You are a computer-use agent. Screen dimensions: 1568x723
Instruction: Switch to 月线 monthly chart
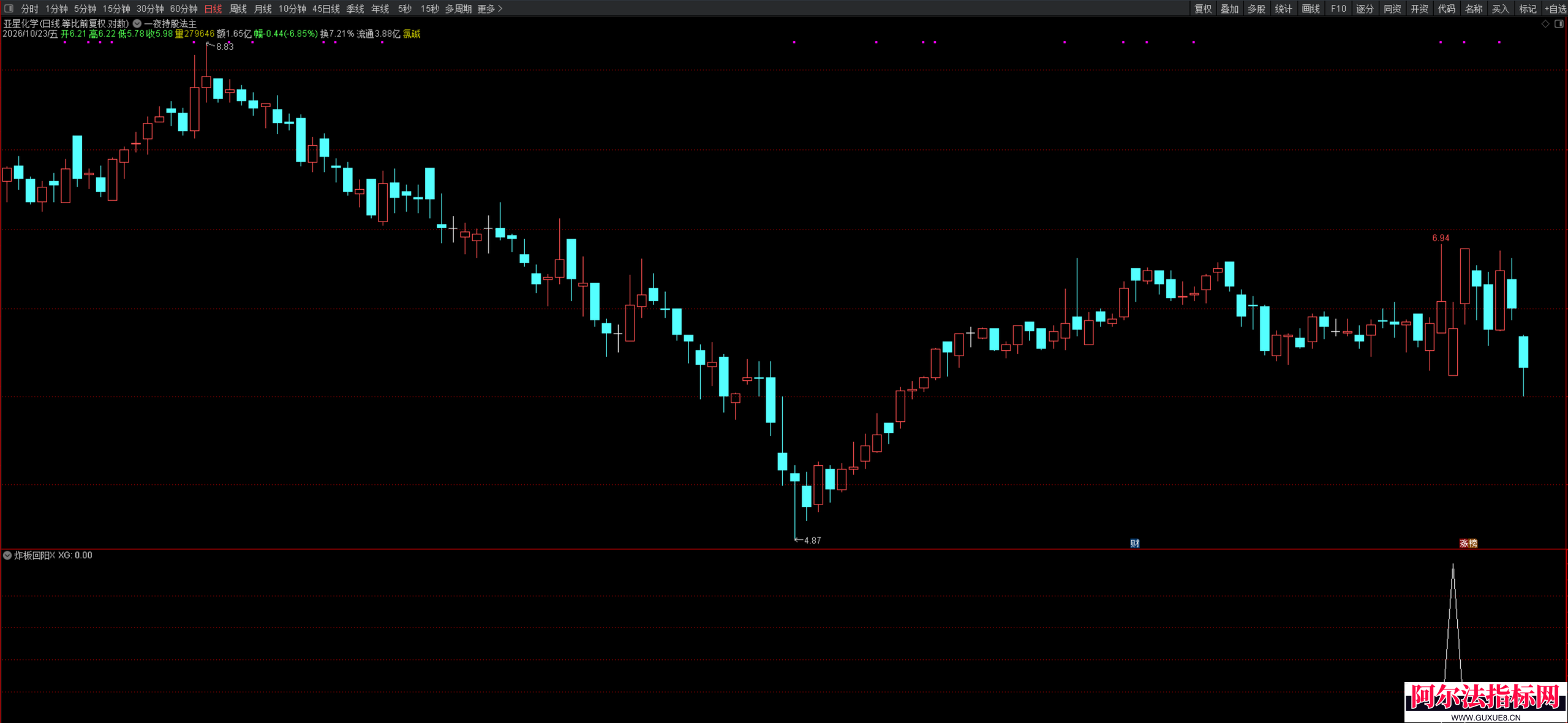pyautogui.click(x=263, y=9)
